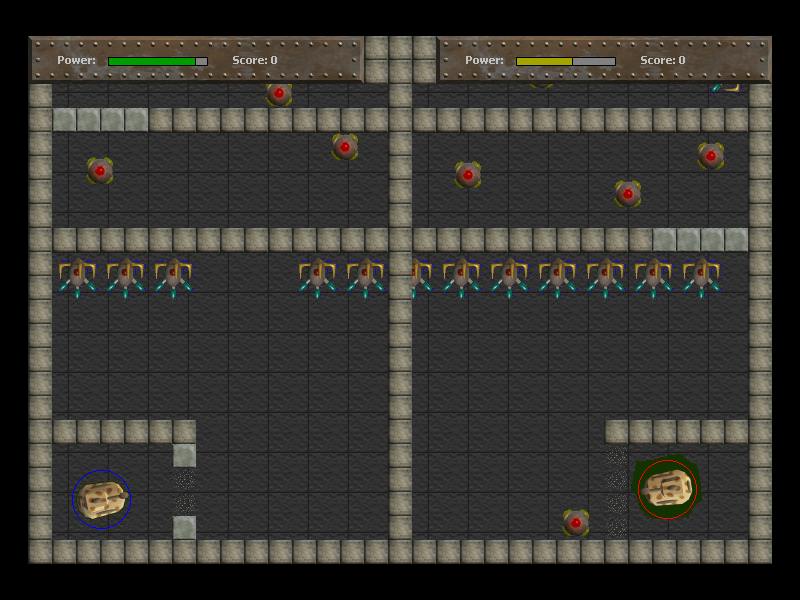Click the left player's Score: 0 text

tap(255, 60)
